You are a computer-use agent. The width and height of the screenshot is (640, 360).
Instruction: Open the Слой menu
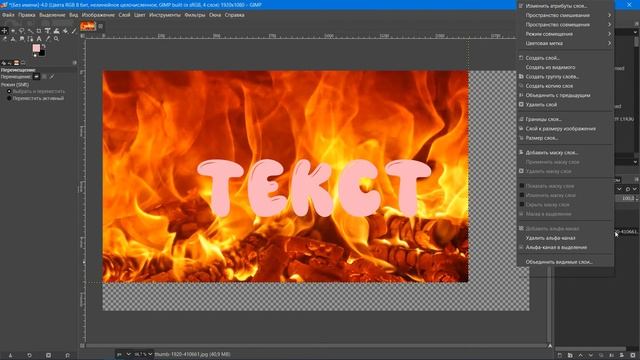(124, 15)
